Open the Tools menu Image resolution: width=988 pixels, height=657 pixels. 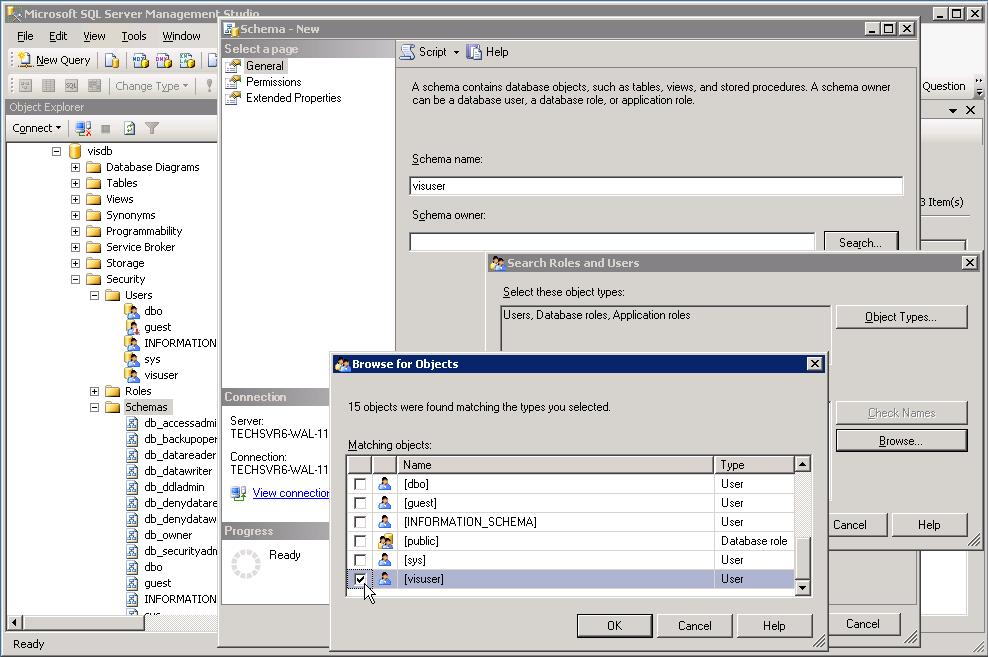pyautogui.click(x=134, y=36)
